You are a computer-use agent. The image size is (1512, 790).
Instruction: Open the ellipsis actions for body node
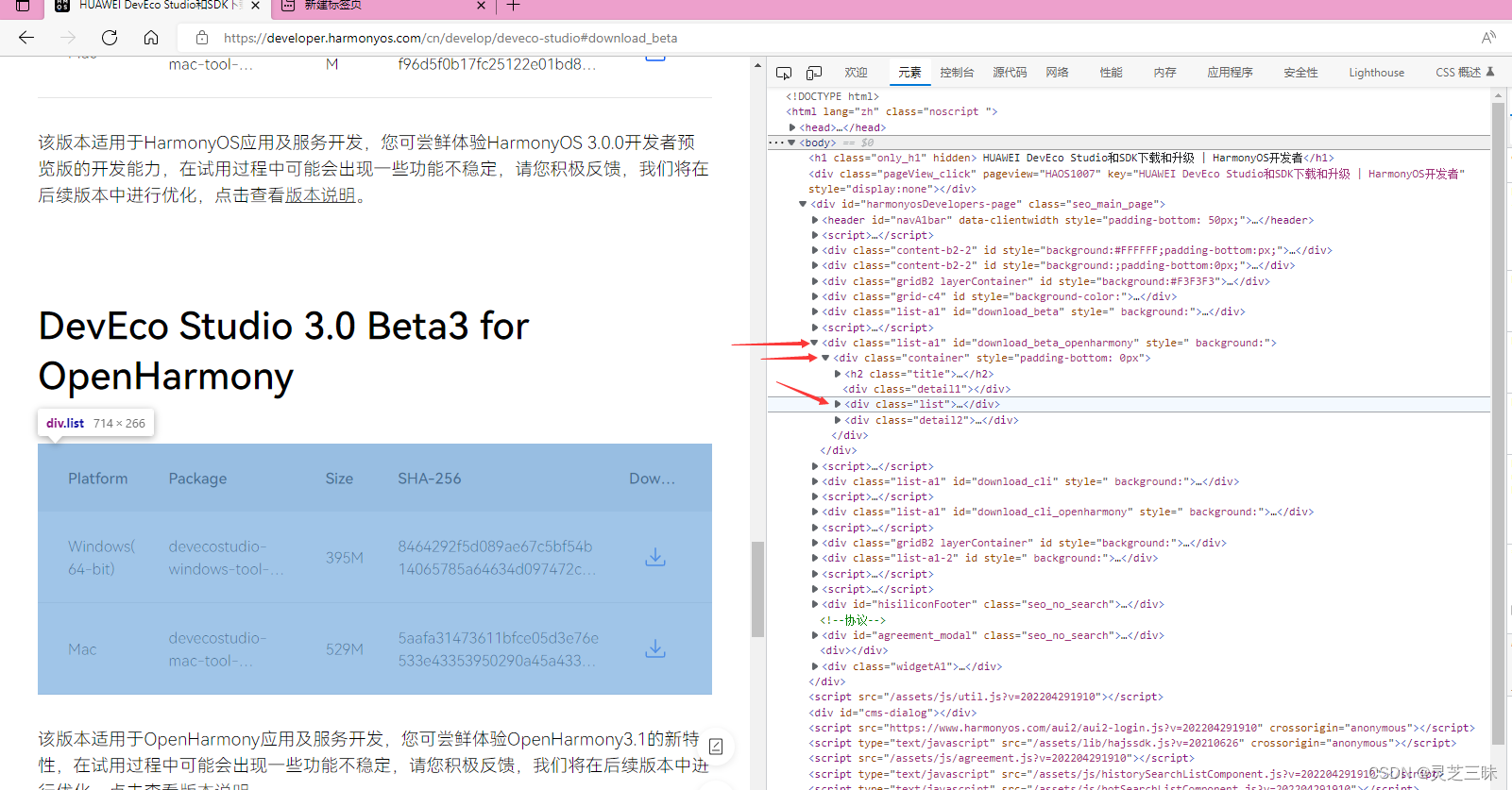pyautogui.click(x=775, y=143)
